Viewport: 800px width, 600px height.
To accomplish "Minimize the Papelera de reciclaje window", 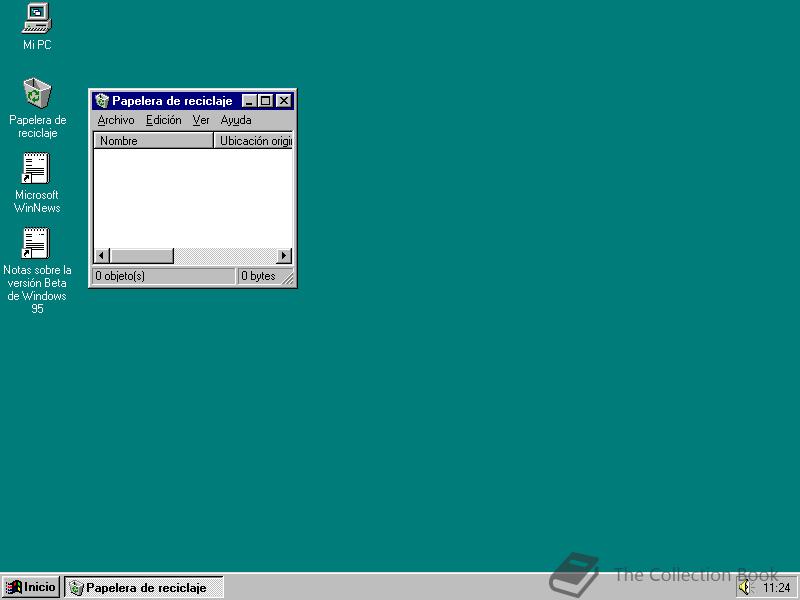I will point(249,101).
